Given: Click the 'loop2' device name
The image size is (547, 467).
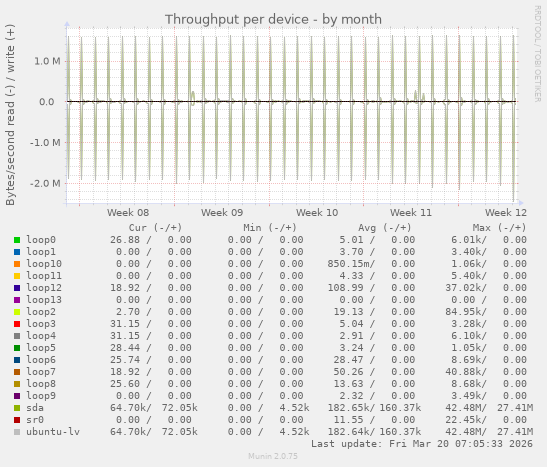Looking at the screenshot, I should pyautogui.click(x=41, y=312).
